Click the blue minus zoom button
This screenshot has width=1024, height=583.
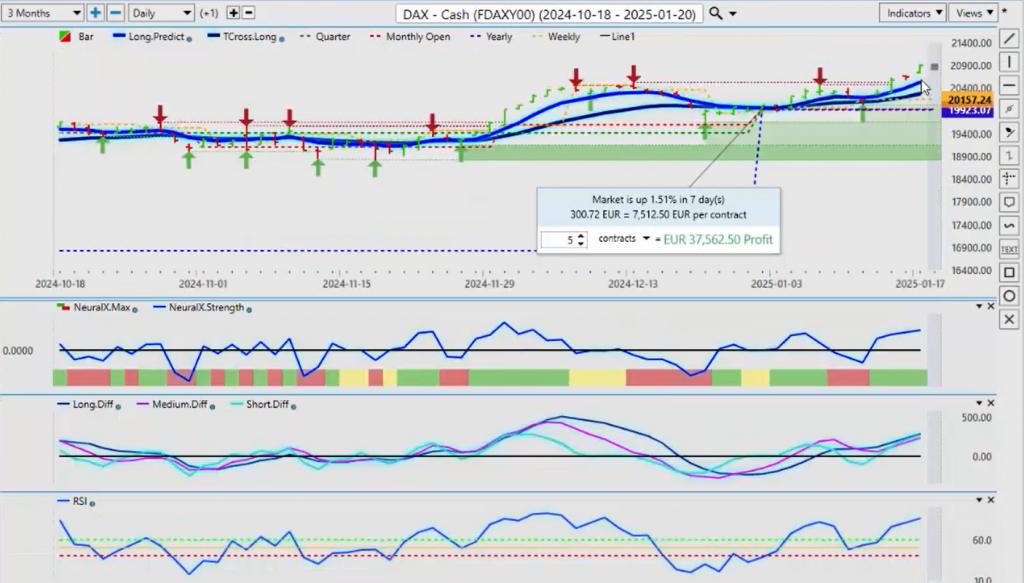(115, 13)
